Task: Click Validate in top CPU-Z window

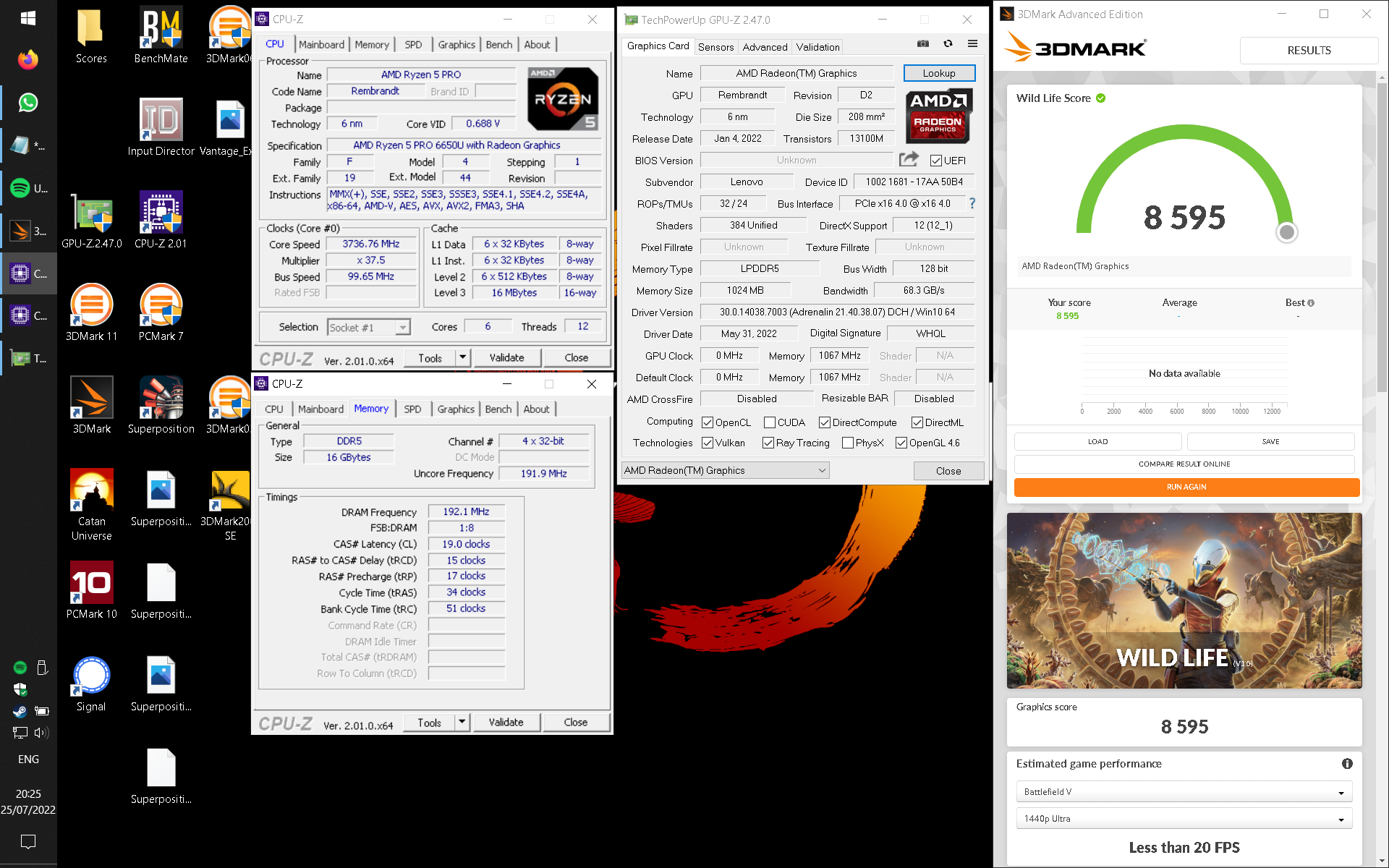Action: coord(506,357)
